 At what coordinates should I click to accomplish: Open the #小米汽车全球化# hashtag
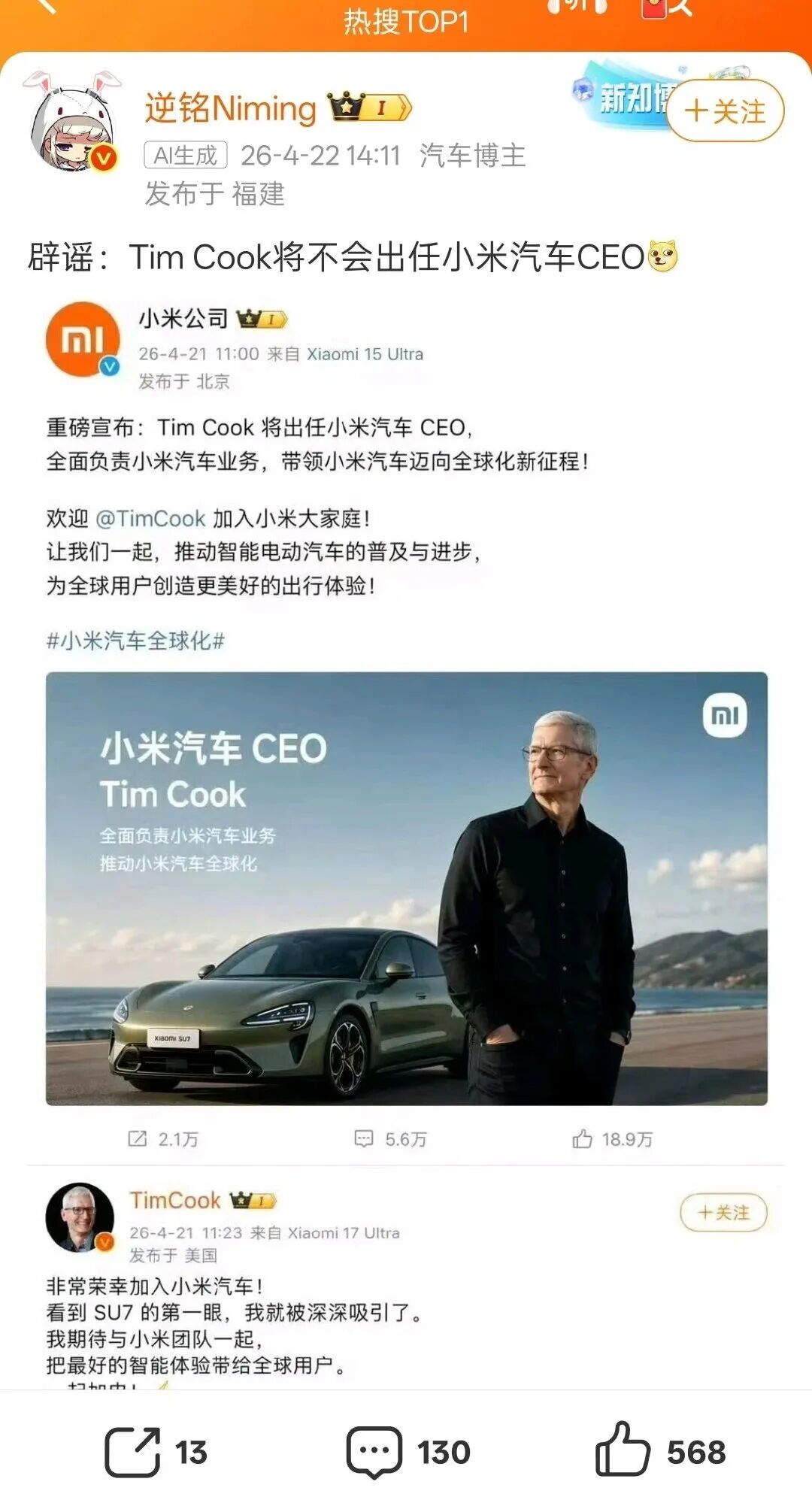pyautogui.click(x=135, y=641)
